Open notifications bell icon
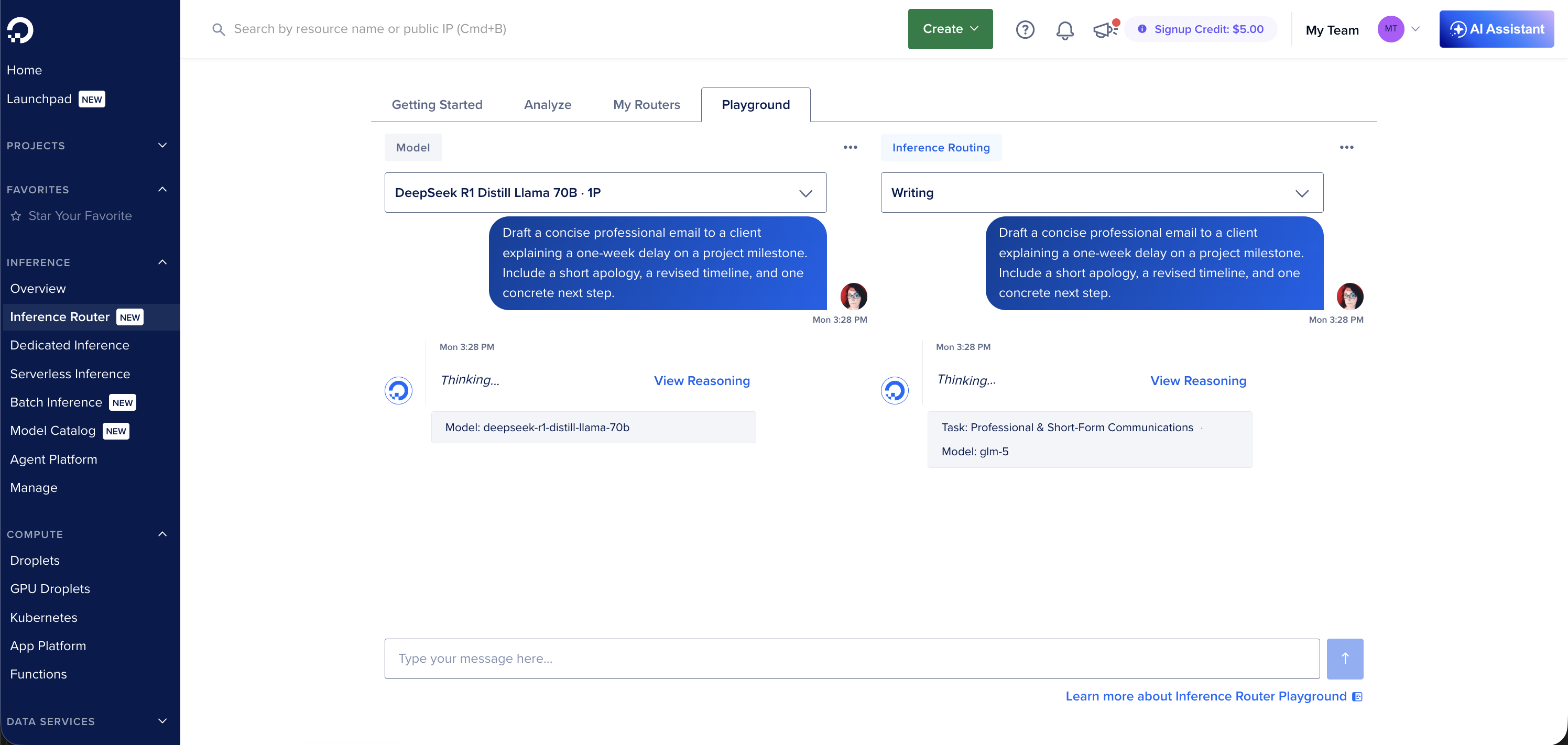1568x745 pixels. click(x=1064, y=30)
